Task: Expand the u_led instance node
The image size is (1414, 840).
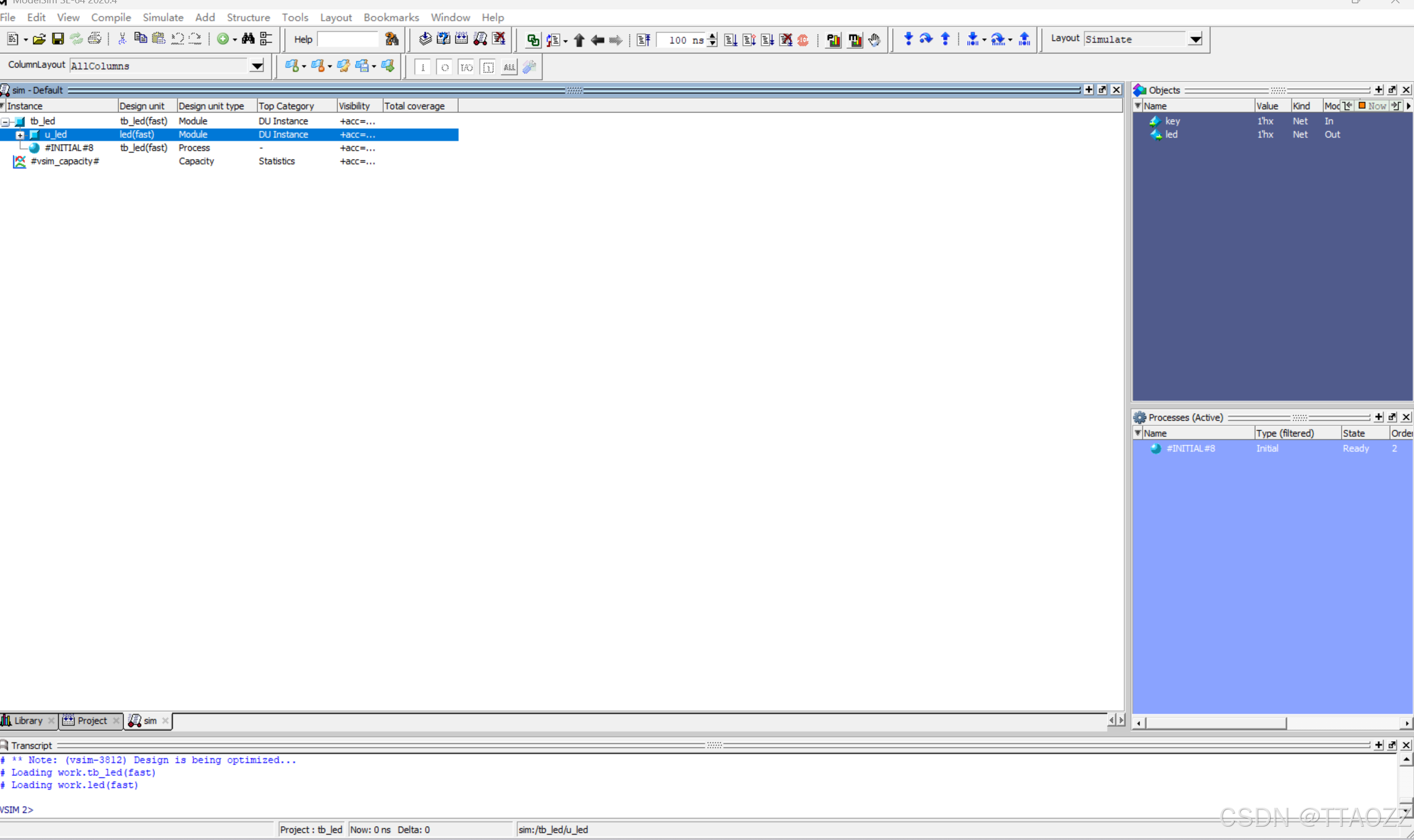Action: pyautogui.click(x=20, y=134)
